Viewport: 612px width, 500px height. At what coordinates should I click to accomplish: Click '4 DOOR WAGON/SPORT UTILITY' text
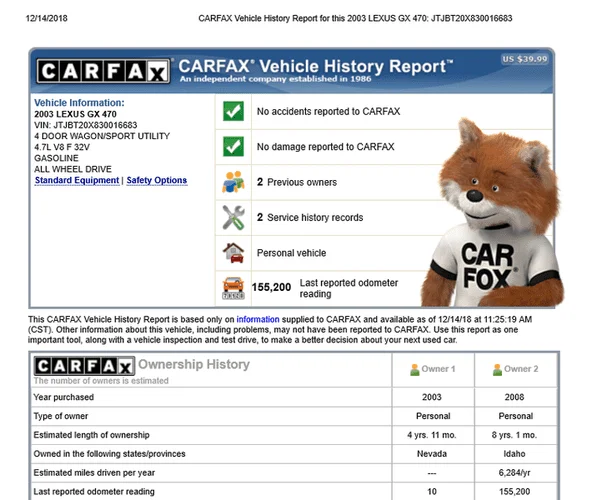102,136
